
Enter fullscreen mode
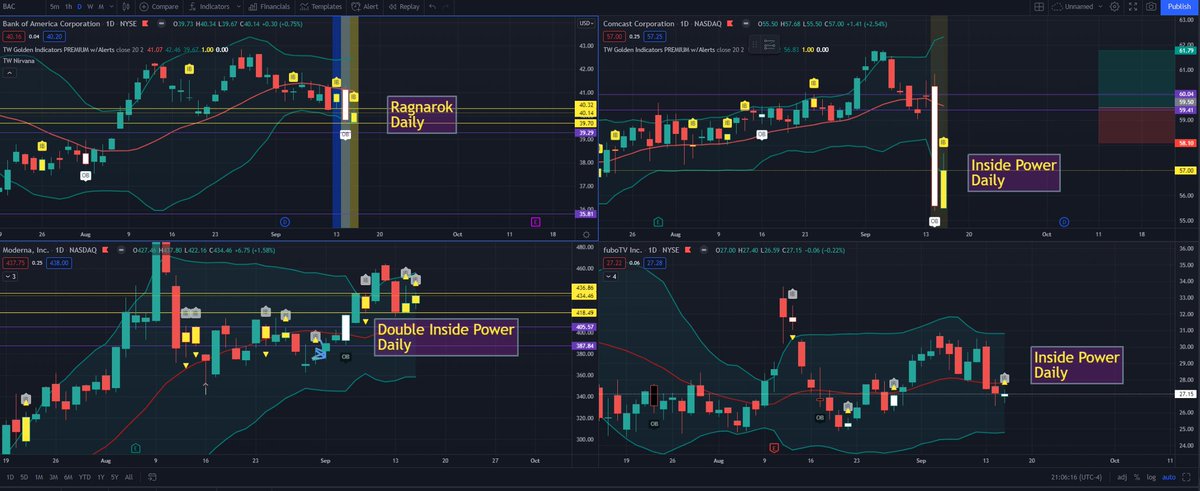[1133, 7]
